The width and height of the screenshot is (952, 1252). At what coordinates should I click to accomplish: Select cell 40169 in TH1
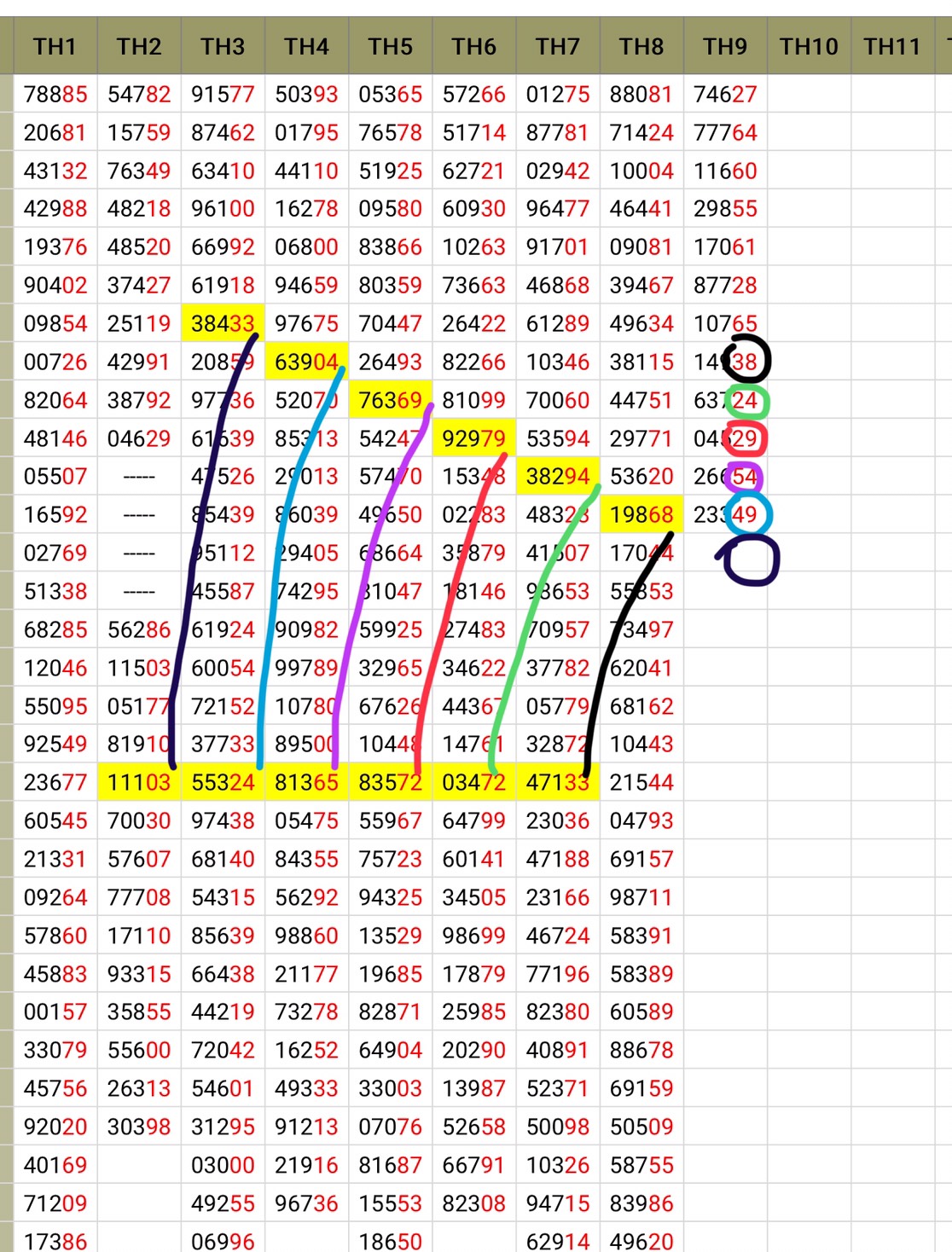(x=55, y=1165)
